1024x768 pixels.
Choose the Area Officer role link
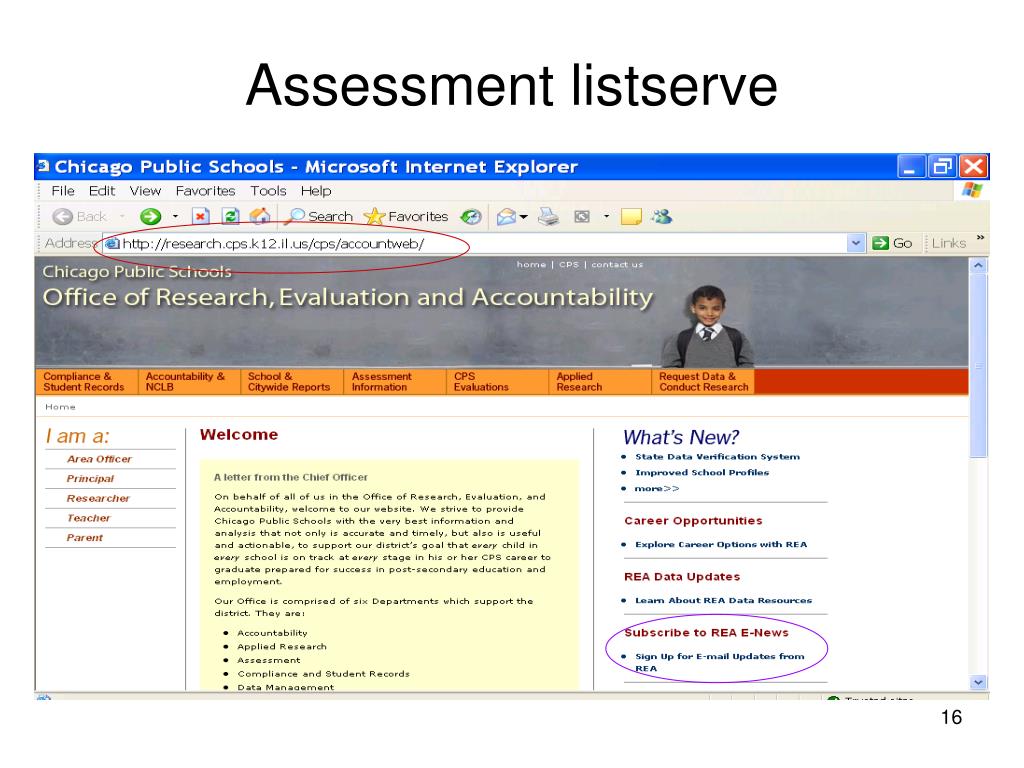pyautogui.click(x=99, y=459)
